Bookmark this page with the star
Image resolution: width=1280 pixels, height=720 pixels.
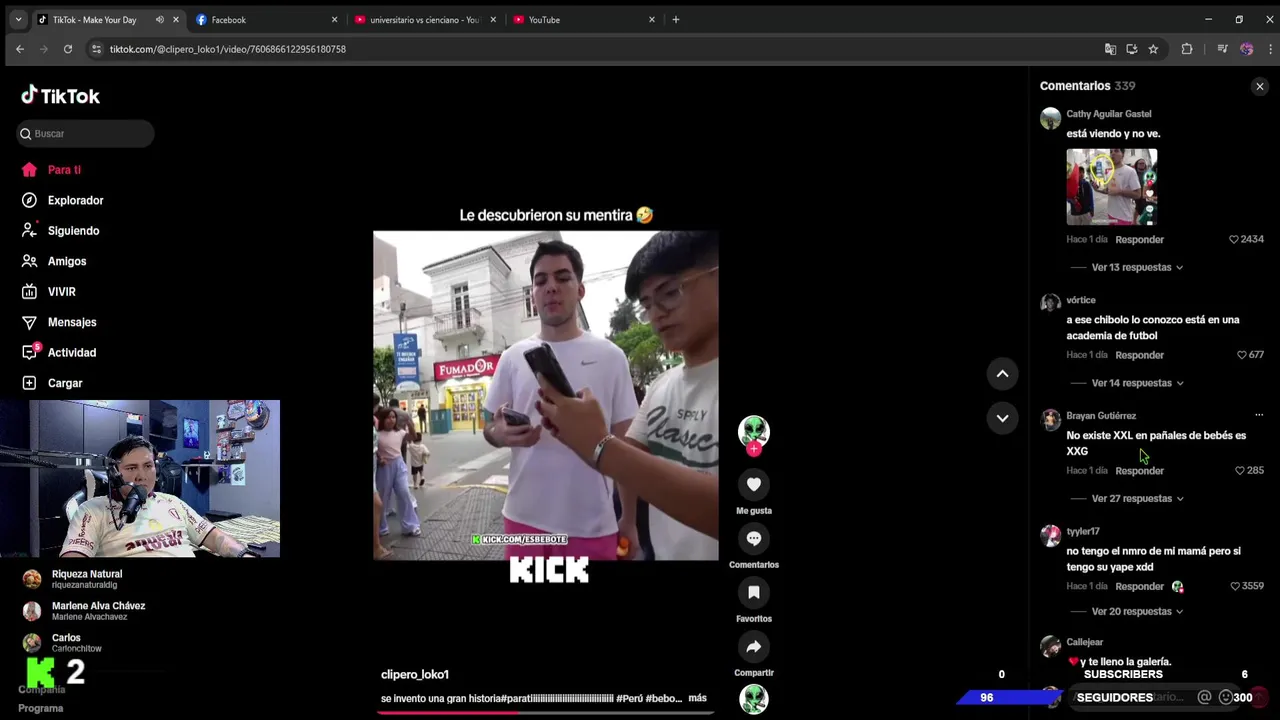pos(1153,49)
